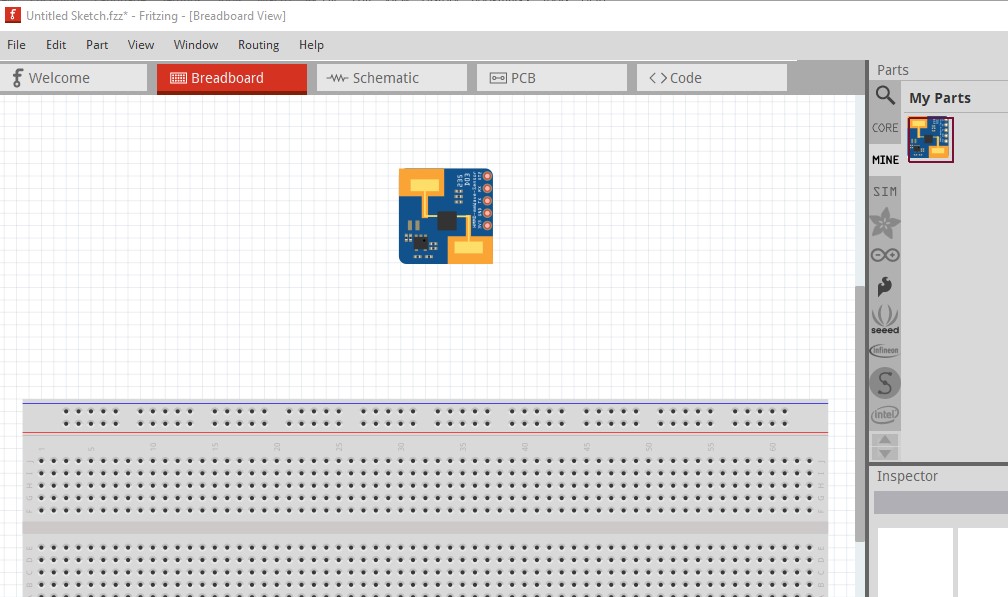Open the Arduino parts bin
Image resolution: width=1008 pixels, height=597 pixels.
(x=885, y=255)
